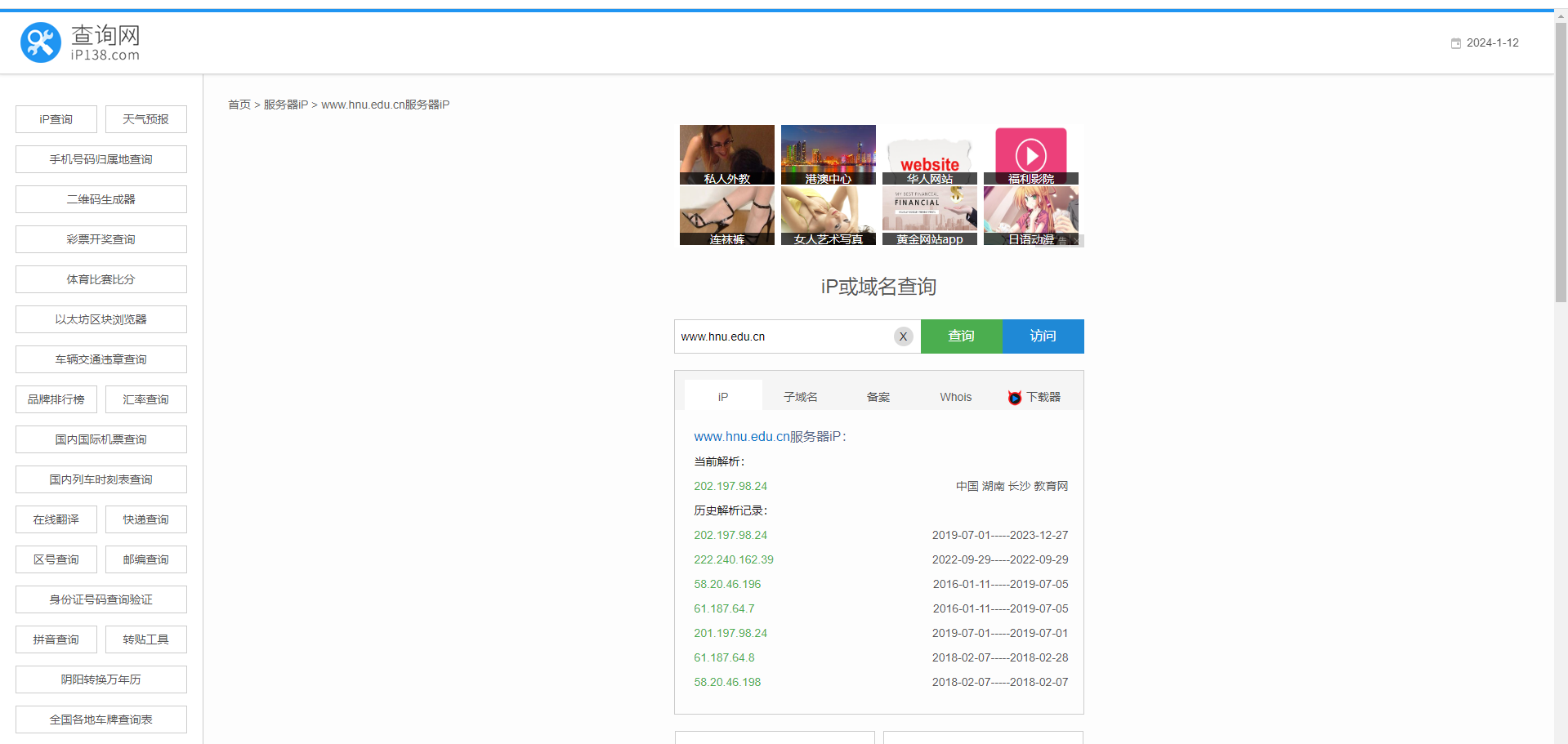Go to 首页 in the breadcrumb
Screen dimensions: 1568x744
[x=239, y=105]
